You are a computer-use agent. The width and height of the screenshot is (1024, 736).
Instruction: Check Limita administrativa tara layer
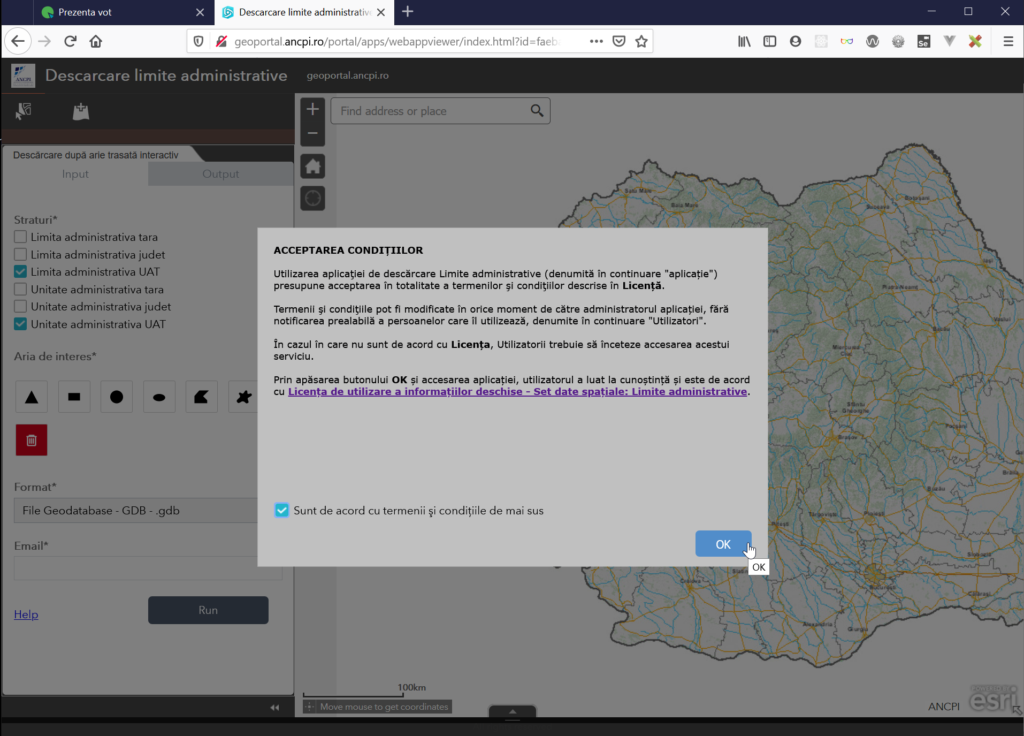(20, 237)
